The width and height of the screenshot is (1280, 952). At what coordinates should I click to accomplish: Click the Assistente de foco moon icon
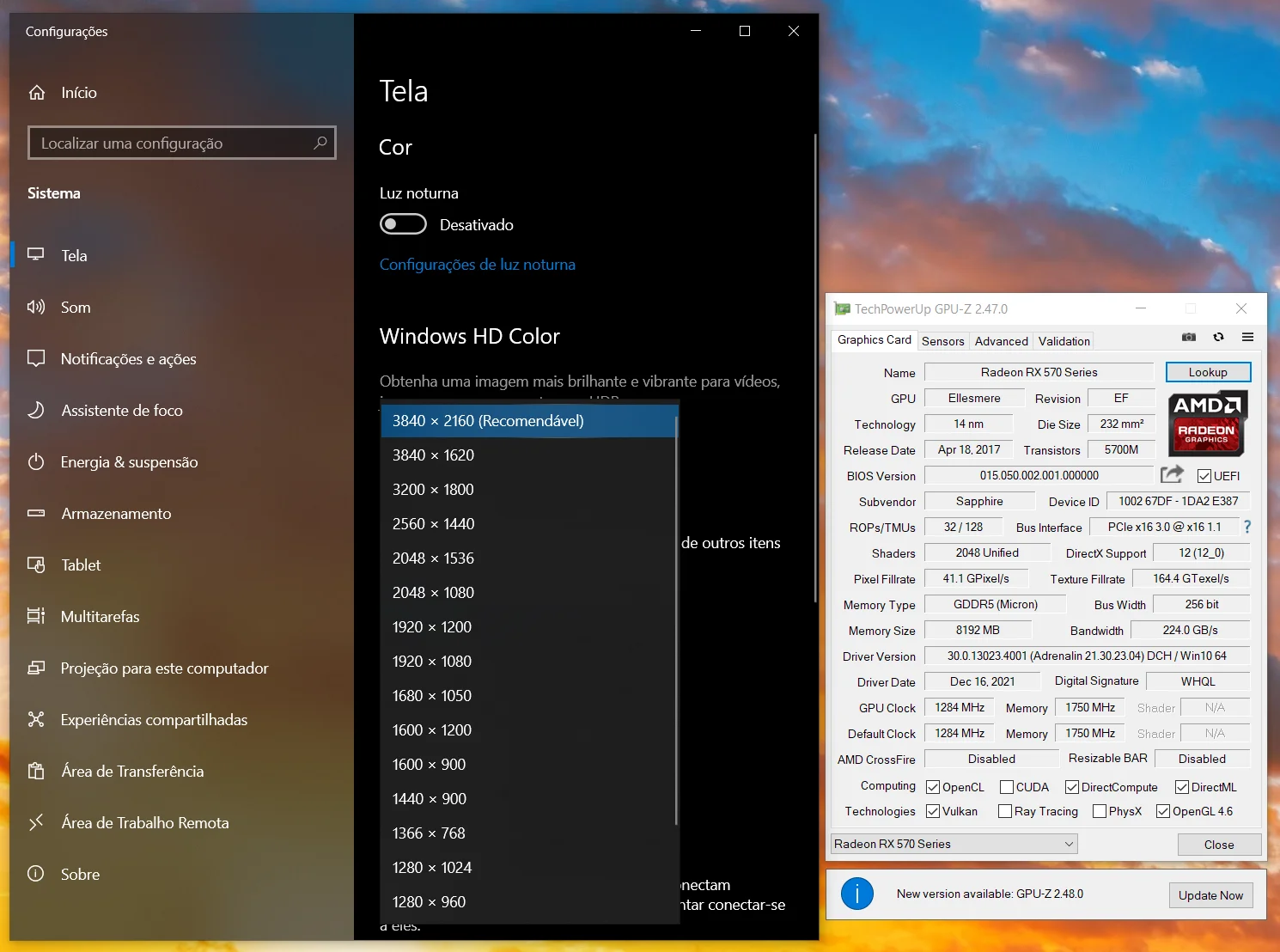point(36,410)
